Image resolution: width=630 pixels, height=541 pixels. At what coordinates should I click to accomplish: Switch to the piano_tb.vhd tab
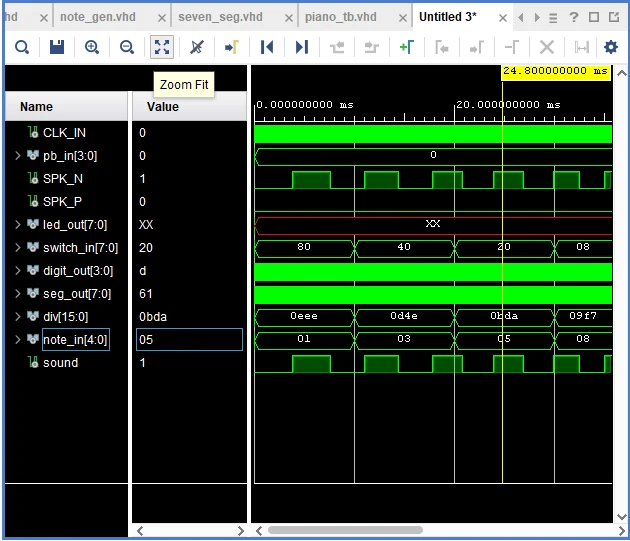pyautogui.click(x=341, y=17)
